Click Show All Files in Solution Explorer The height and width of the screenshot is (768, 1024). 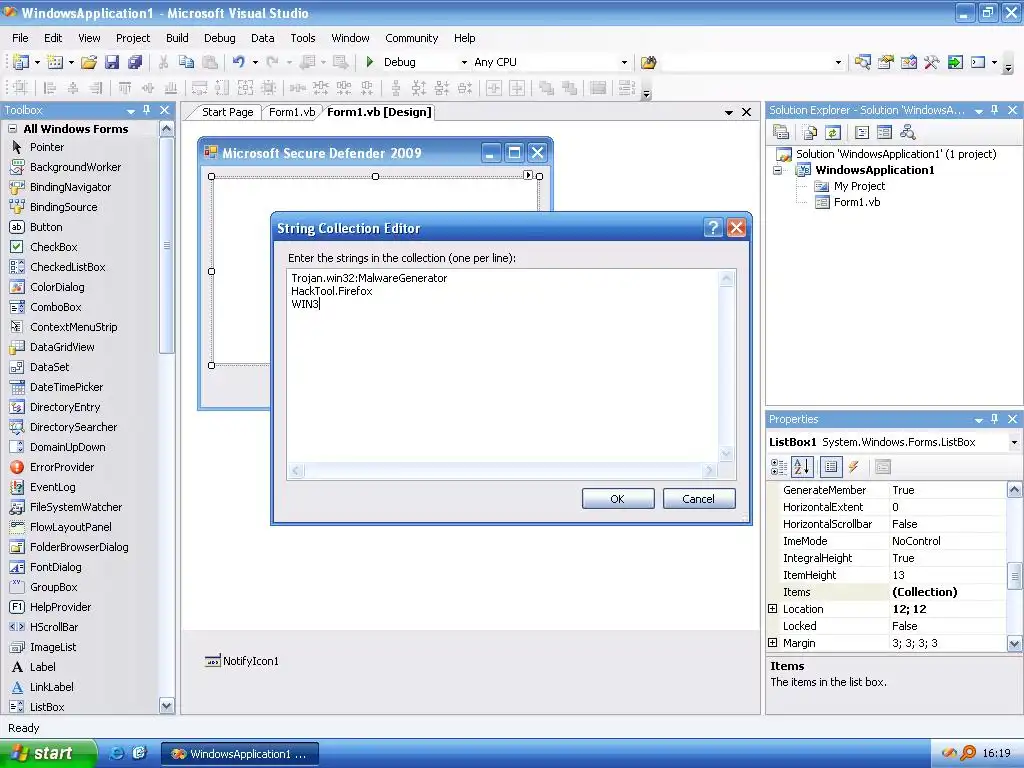(x=810, y=133)
